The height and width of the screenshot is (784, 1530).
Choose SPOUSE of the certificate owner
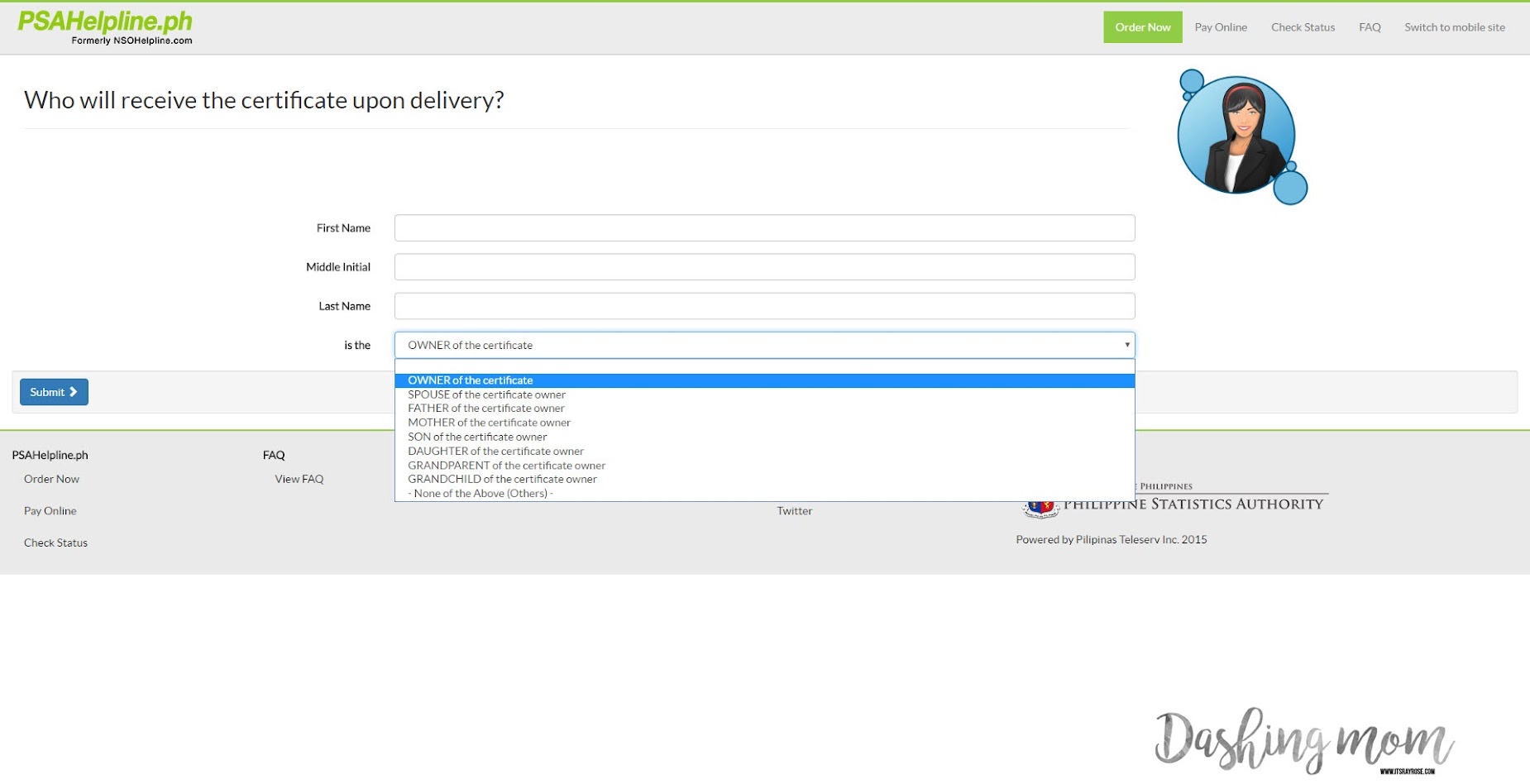click(764, 394)
